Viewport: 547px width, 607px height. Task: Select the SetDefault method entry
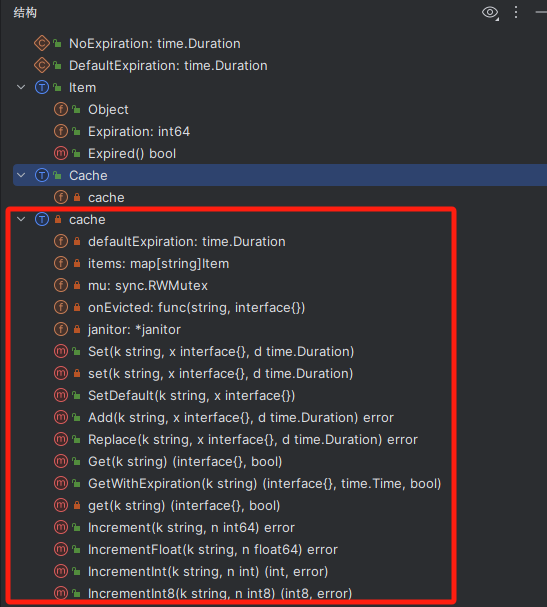(x=191, y=396)
